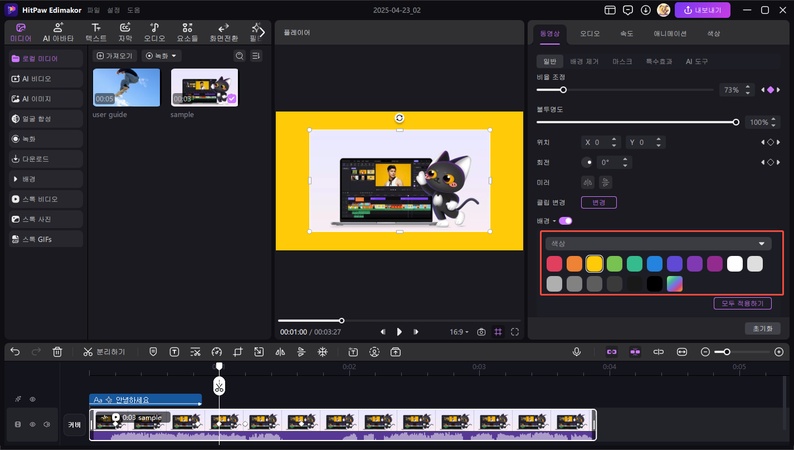Image resolution: width=794 pixels, height=450 pixels.
Task: Click the 커버 cover button
Action: (x=74, y=425)
